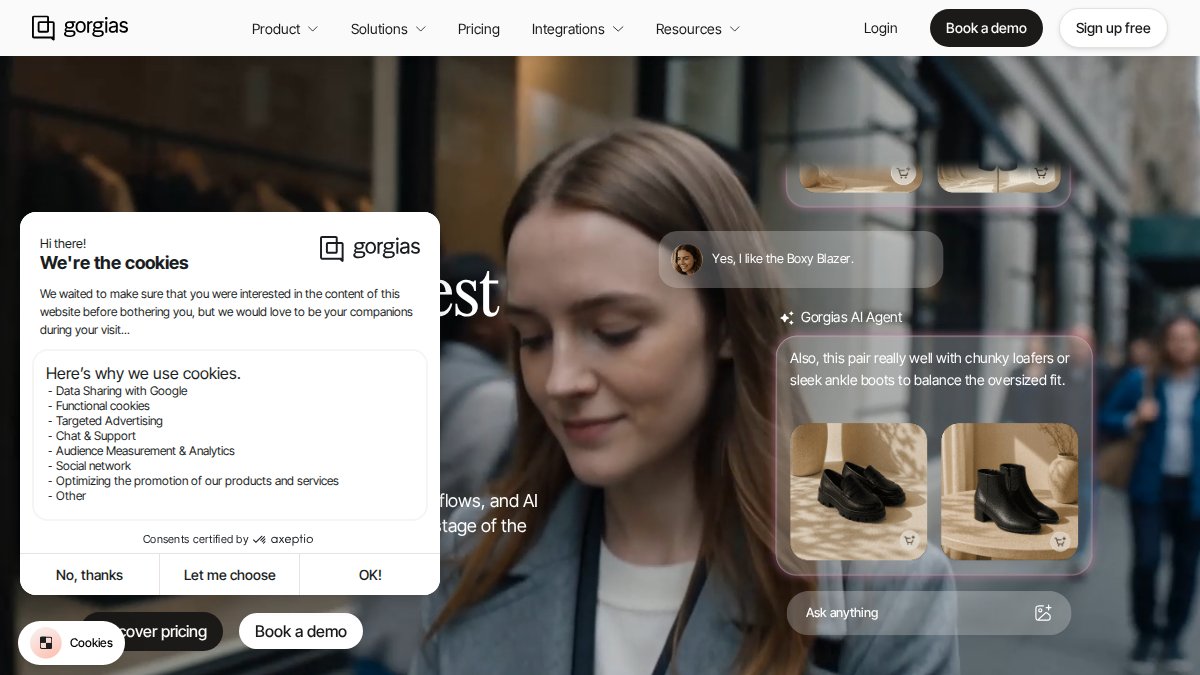Click the Cookies widget round icon
The height and width of the screenshot is (675, 1200).
point(46,643)
